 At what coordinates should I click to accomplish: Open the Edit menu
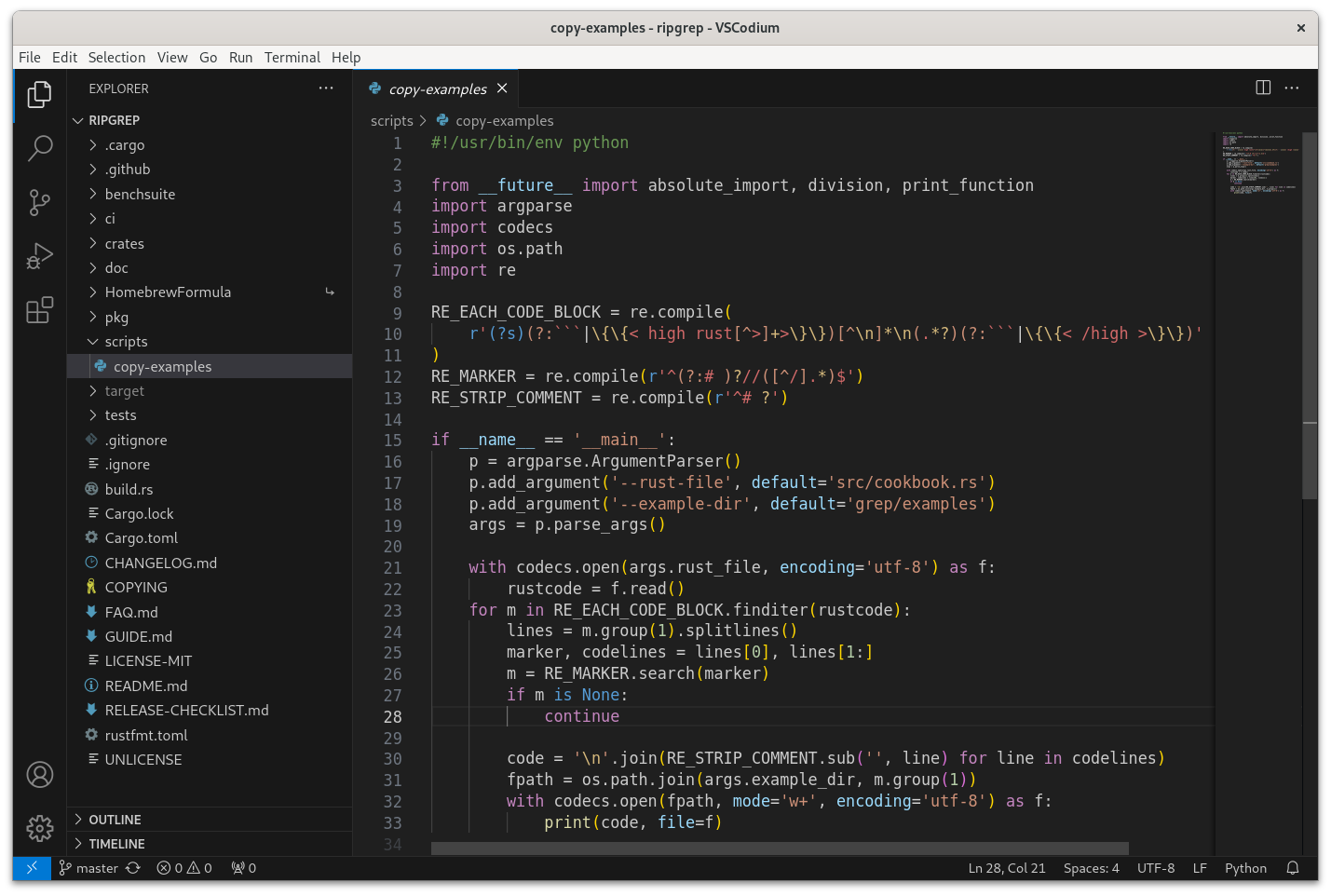point(64,57)
